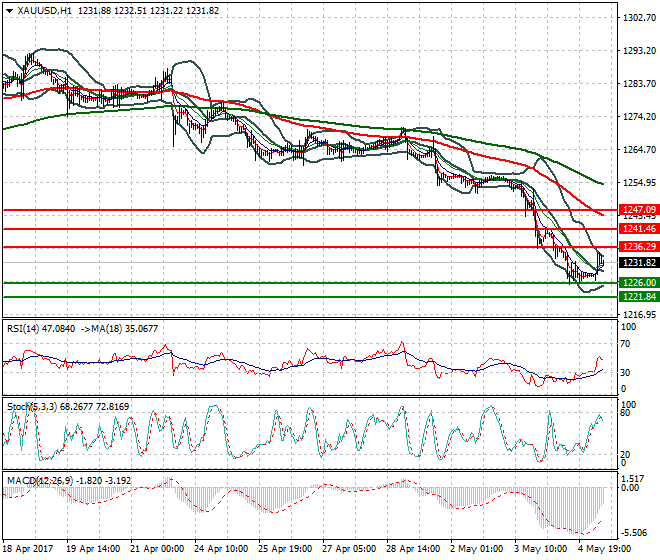660x560 pixels.
Task: Select the 1264.70 price scale value
Action: pos(639,150)
